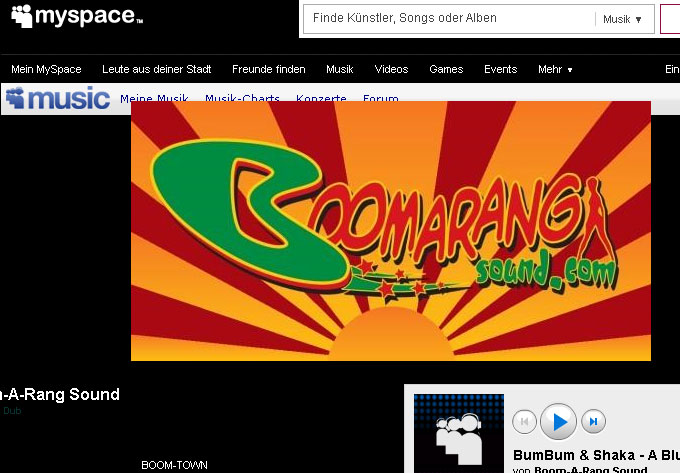Click the BumBum & Shaka song title
Screen dimensions: 680x473
click(x=596, y=455)
